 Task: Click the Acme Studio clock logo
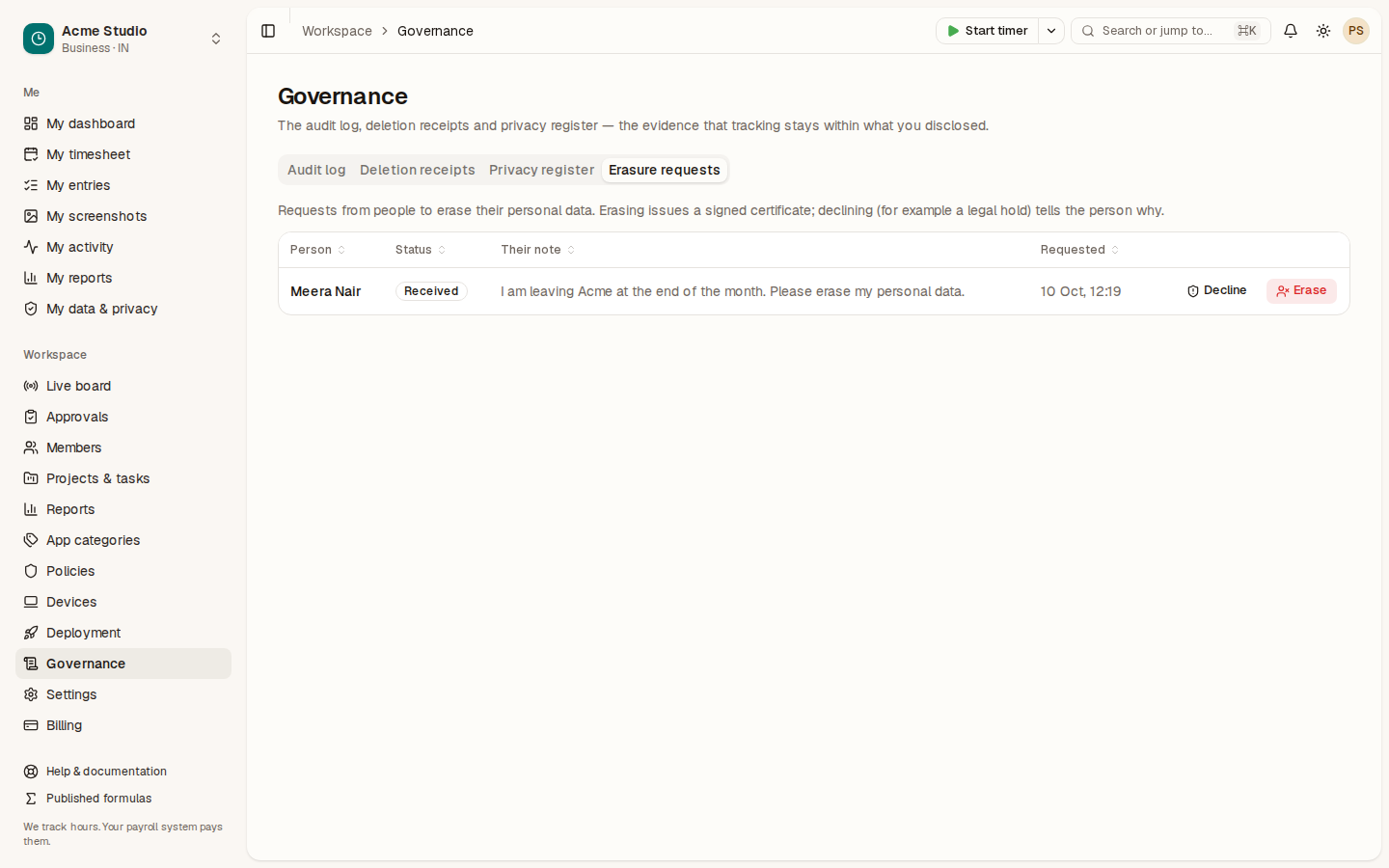point(39,39)
